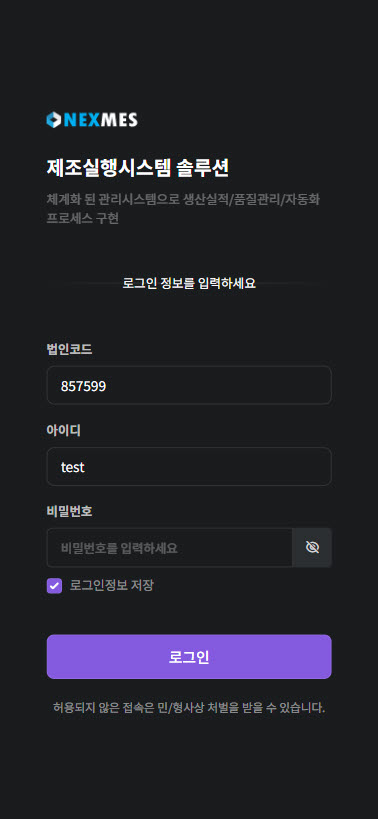Click the 비밀번호를 입력하세요 password field
The width and height of the screenshot is (378, 819).
(x=170, y=547)
